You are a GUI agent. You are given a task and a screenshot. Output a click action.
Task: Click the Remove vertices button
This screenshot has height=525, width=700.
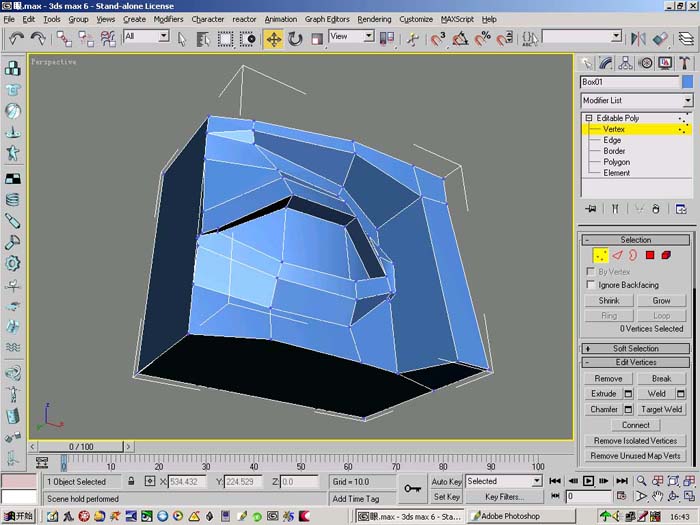608,379
